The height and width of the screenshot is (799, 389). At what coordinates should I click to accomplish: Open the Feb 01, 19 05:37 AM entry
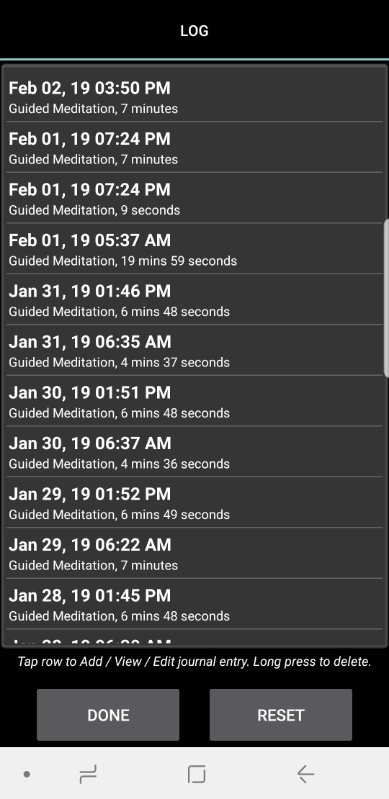[x=194, y=249]
